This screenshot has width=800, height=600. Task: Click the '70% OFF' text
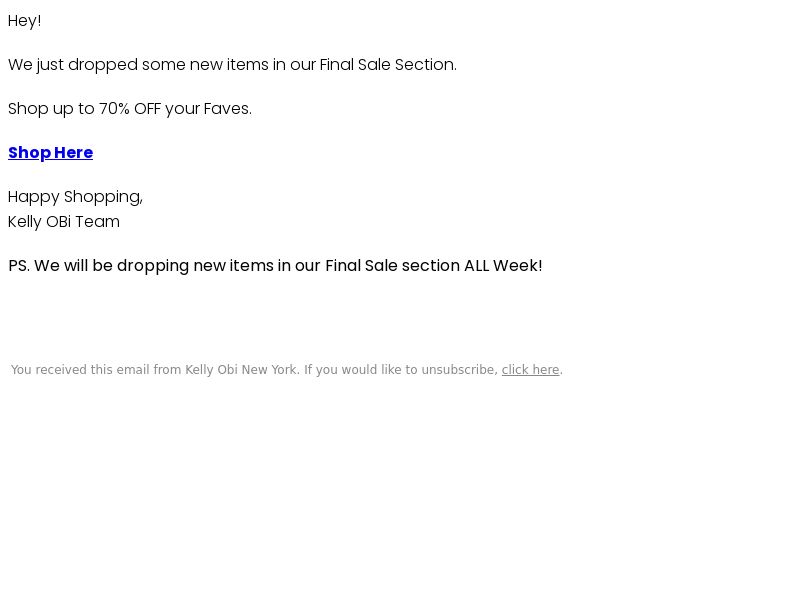click(x=130, y=109)
